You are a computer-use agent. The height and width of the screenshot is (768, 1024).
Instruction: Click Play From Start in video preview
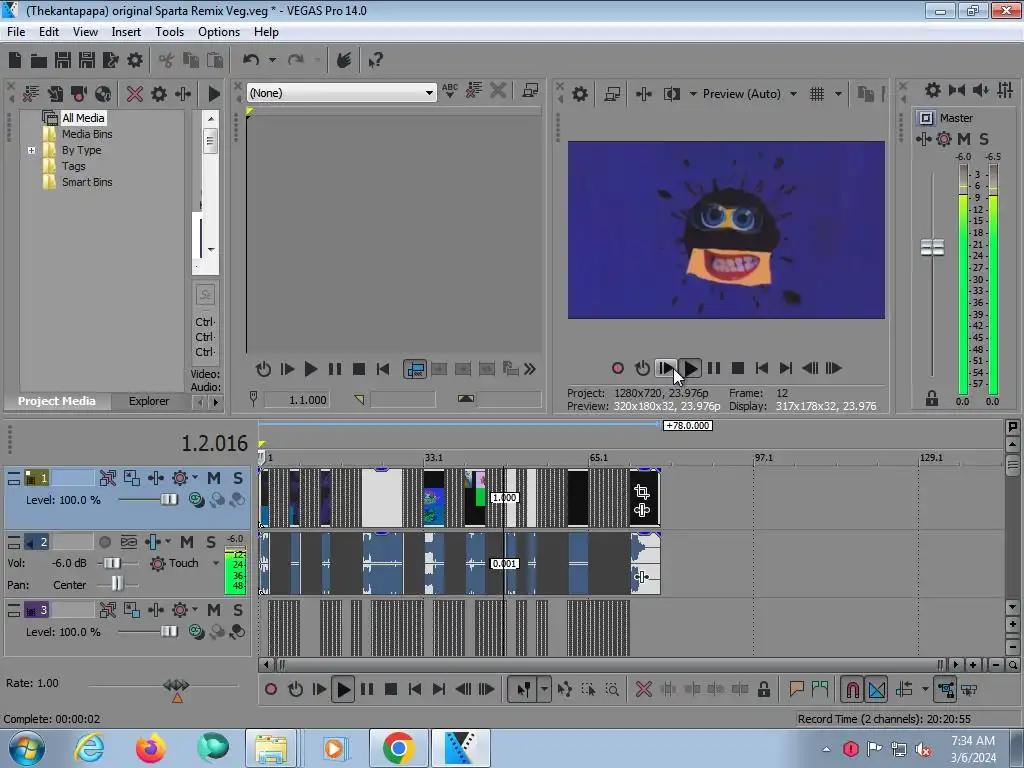pos(665,368)
